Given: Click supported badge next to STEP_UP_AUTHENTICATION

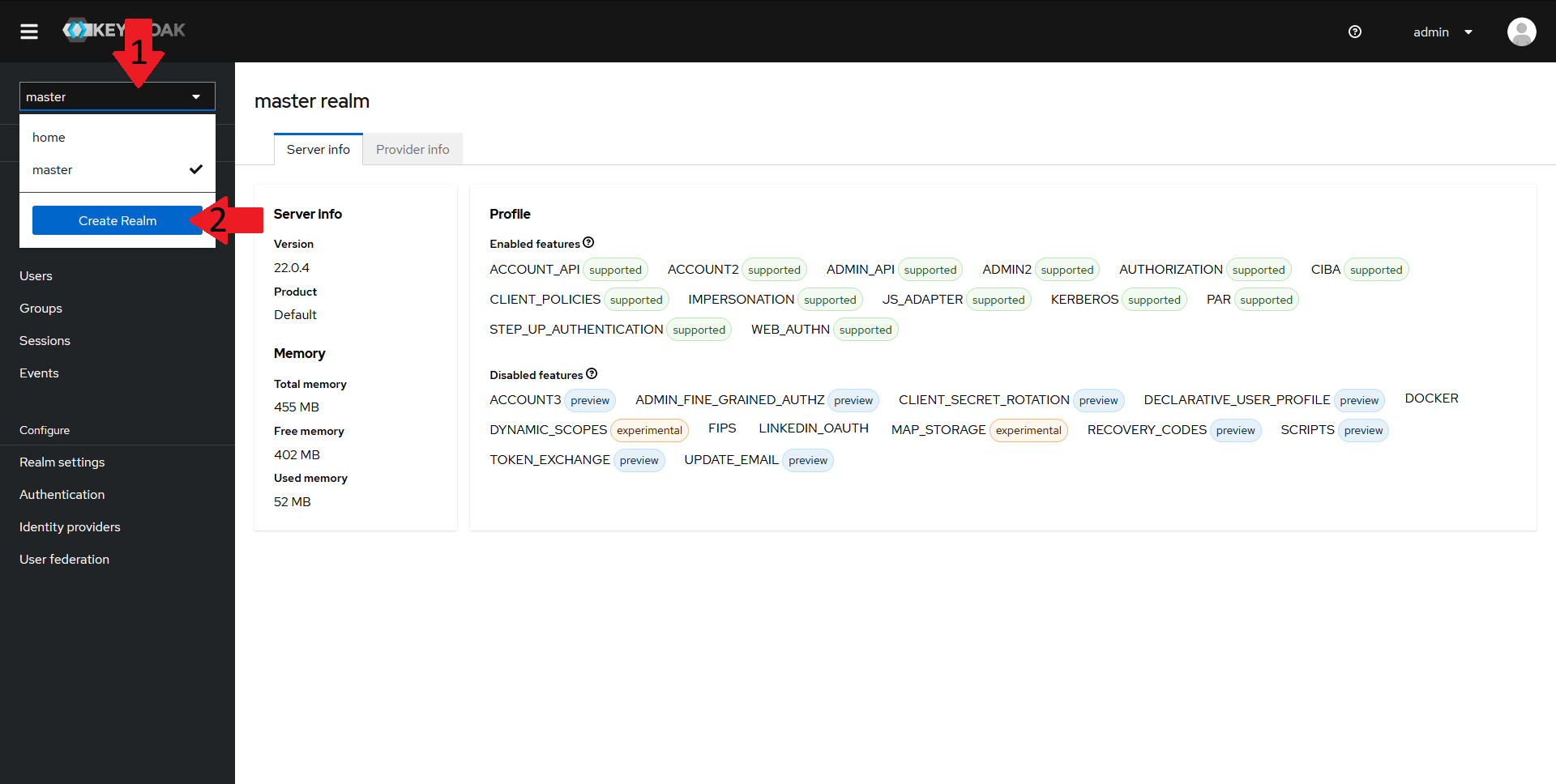Looking at the screenshot, I should 699,330.
